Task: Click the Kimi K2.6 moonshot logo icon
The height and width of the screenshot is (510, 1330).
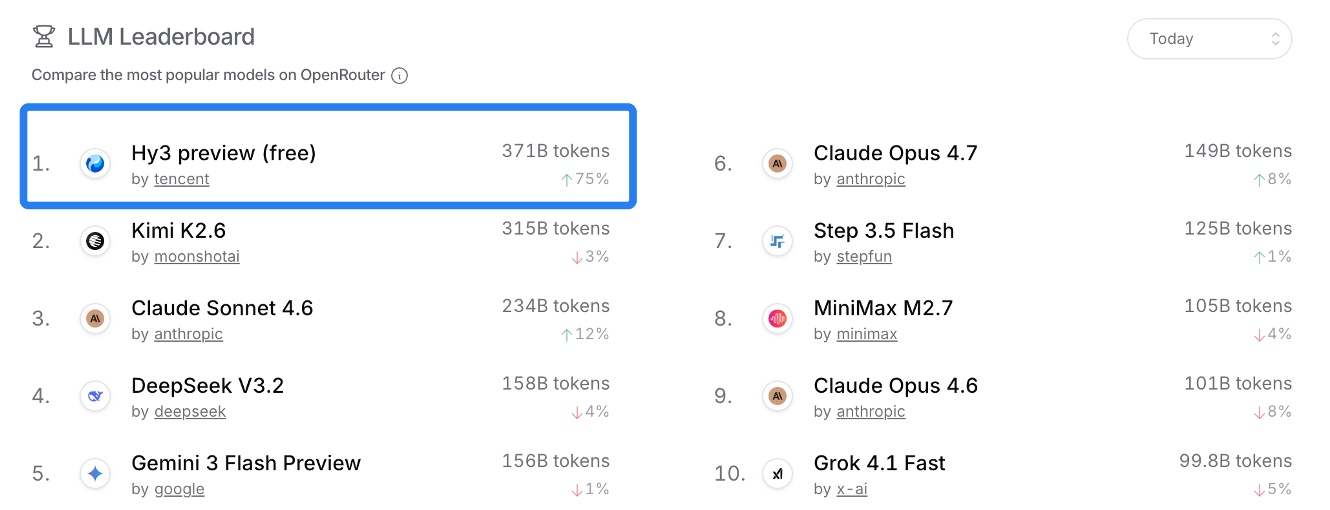Action: pos(95,241)
